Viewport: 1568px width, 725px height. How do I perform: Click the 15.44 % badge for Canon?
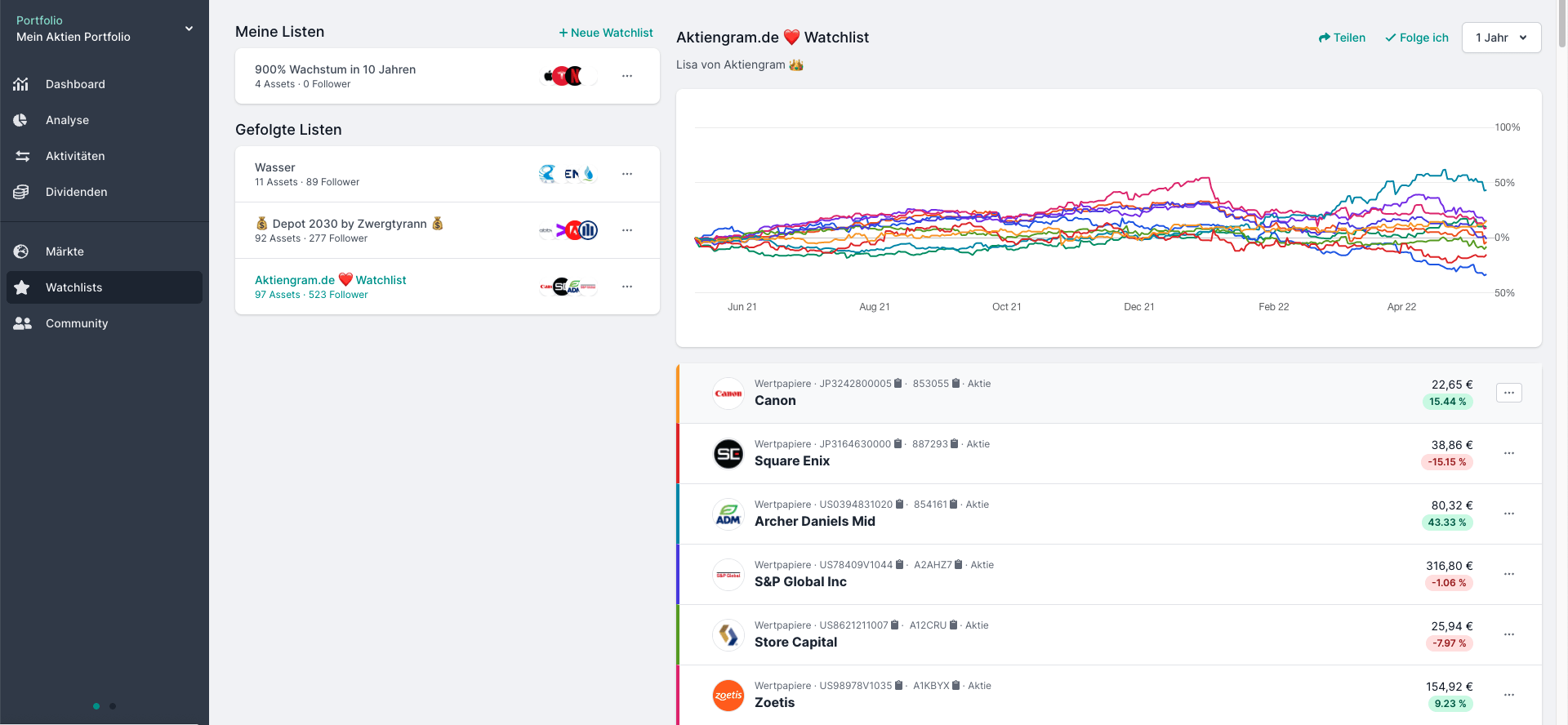[x=1448, y=402]
